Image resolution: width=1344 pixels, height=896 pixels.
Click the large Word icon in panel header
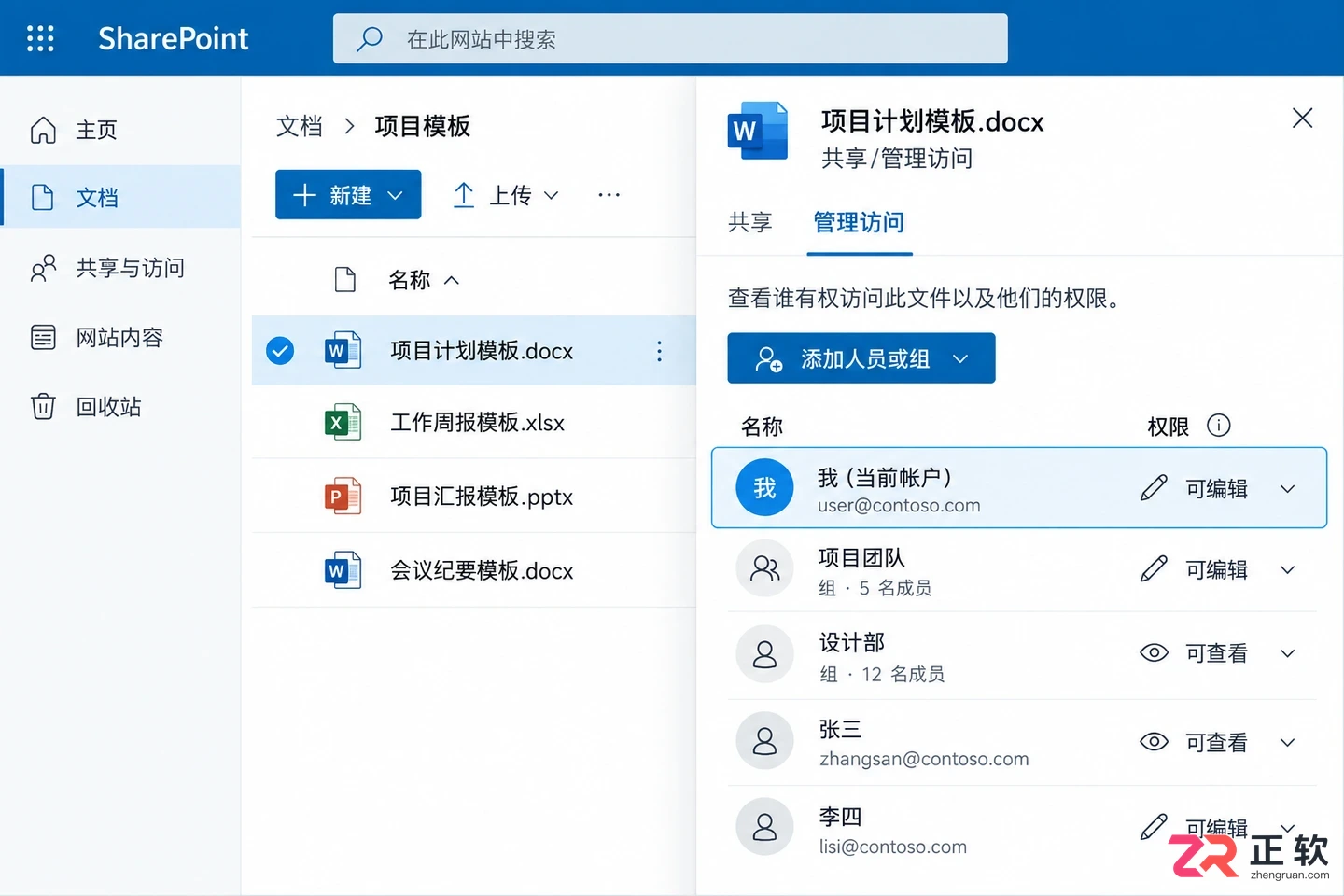[x=758, y=131]
